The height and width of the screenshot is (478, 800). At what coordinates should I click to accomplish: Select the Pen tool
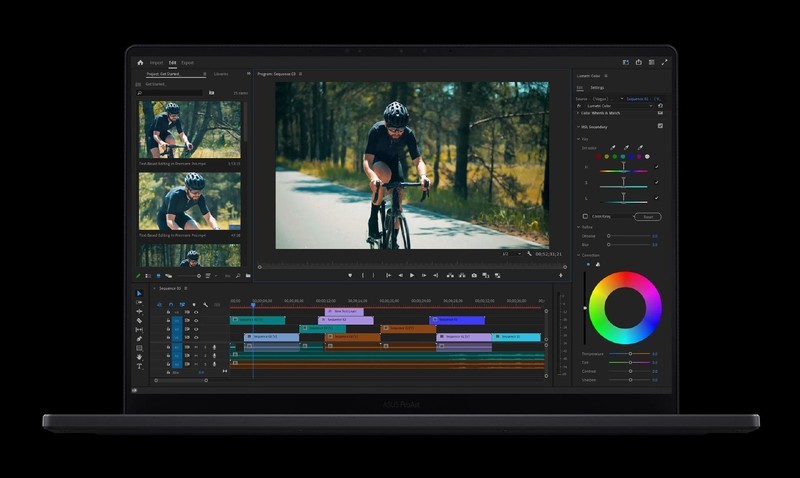pos(139,338)
